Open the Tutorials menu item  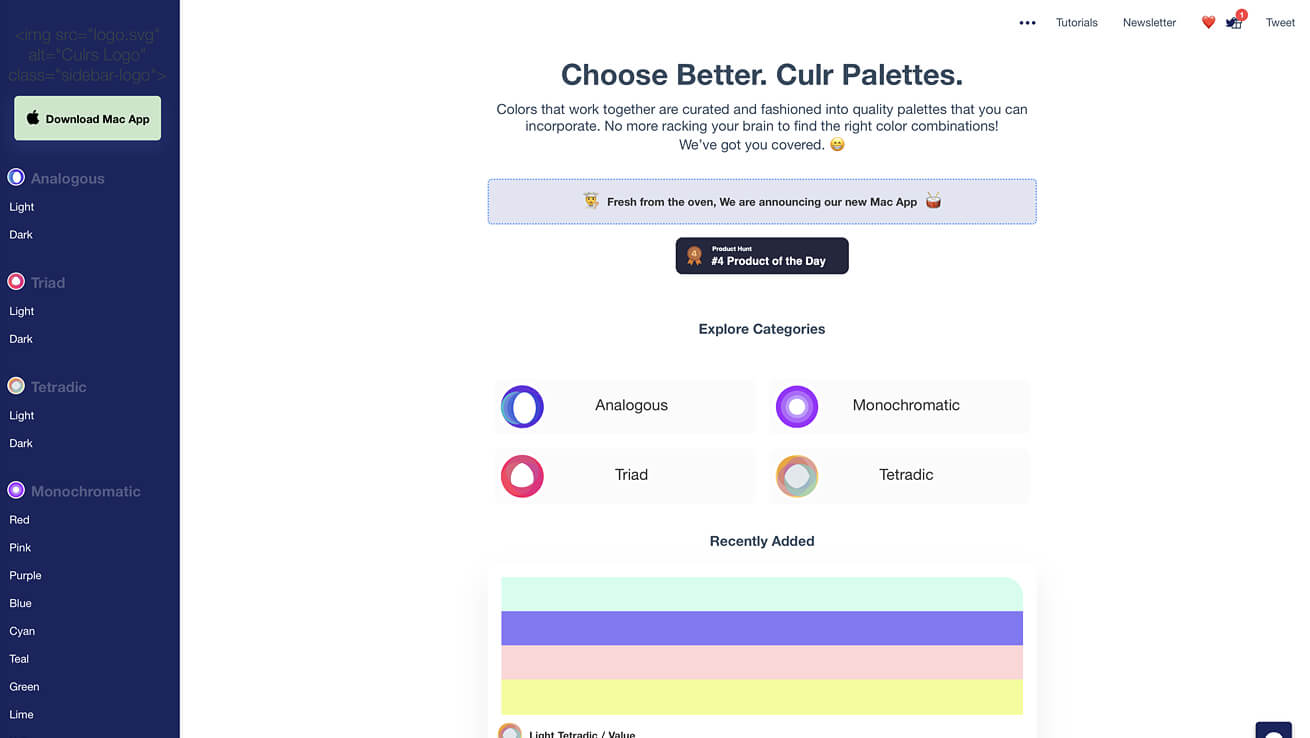1076,23
